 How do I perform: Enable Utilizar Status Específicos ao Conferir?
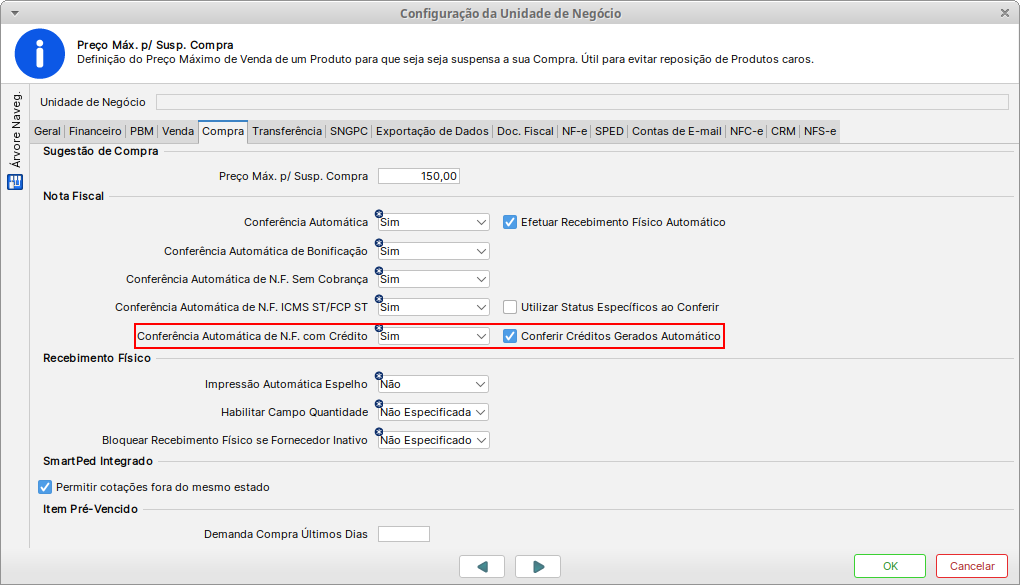pos(509,307)
